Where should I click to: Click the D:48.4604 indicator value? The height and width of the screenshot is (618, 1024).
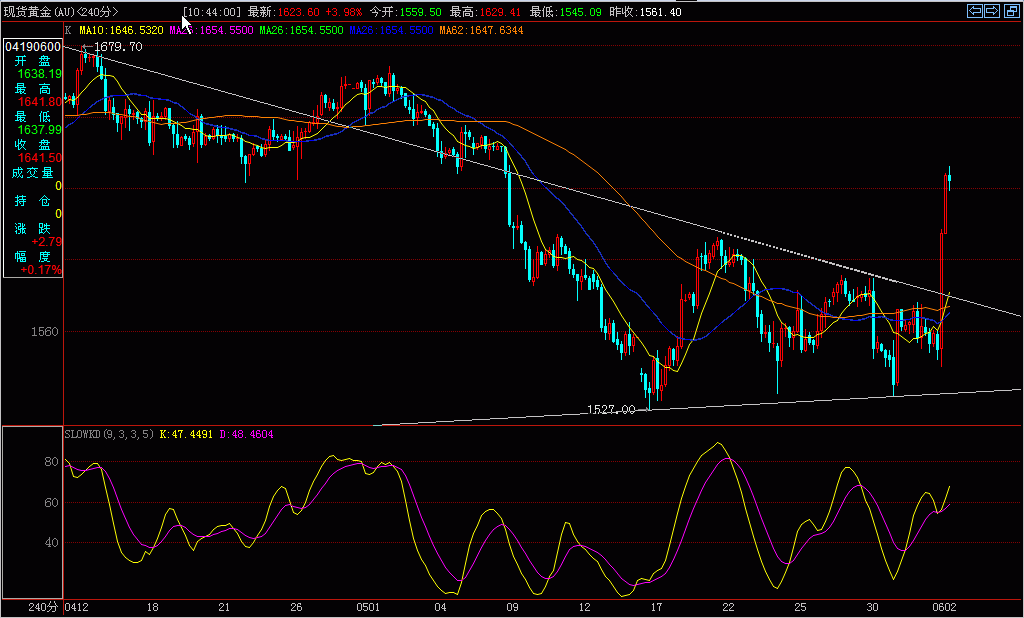pos(246,434)
